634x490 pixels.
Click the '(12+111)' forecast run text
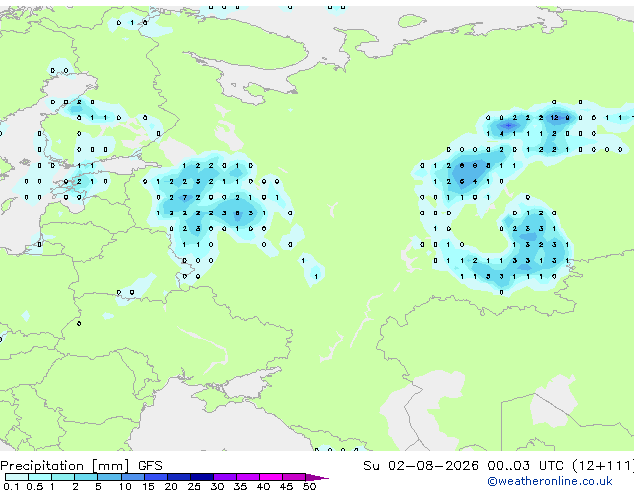click(603, 466)
